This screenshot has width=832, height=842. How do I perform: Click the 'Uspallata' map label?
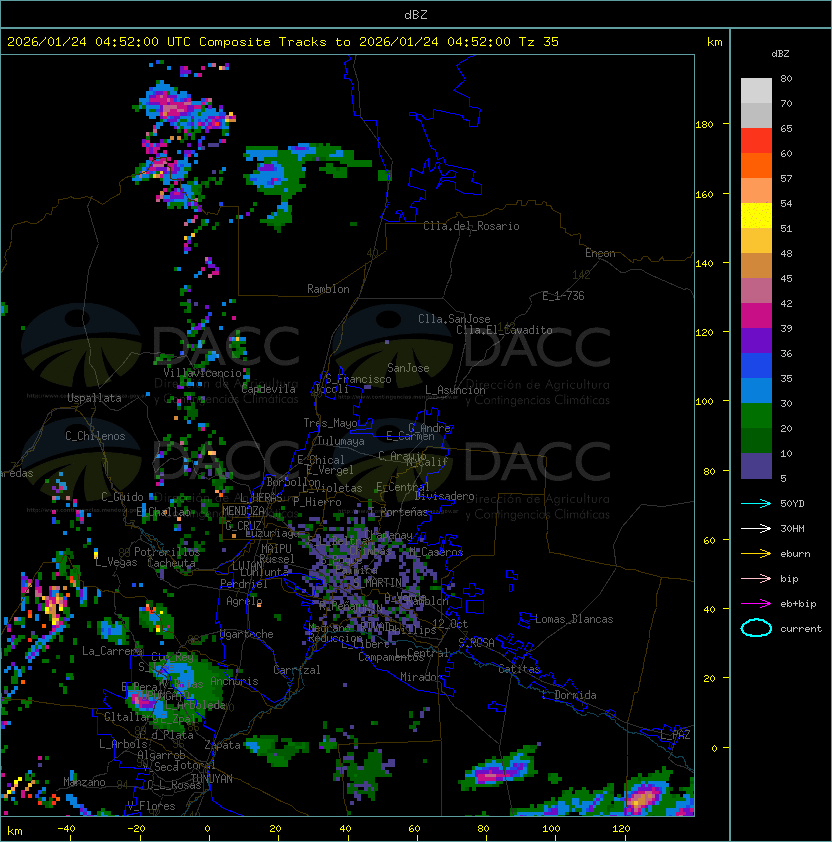point(94,398)
